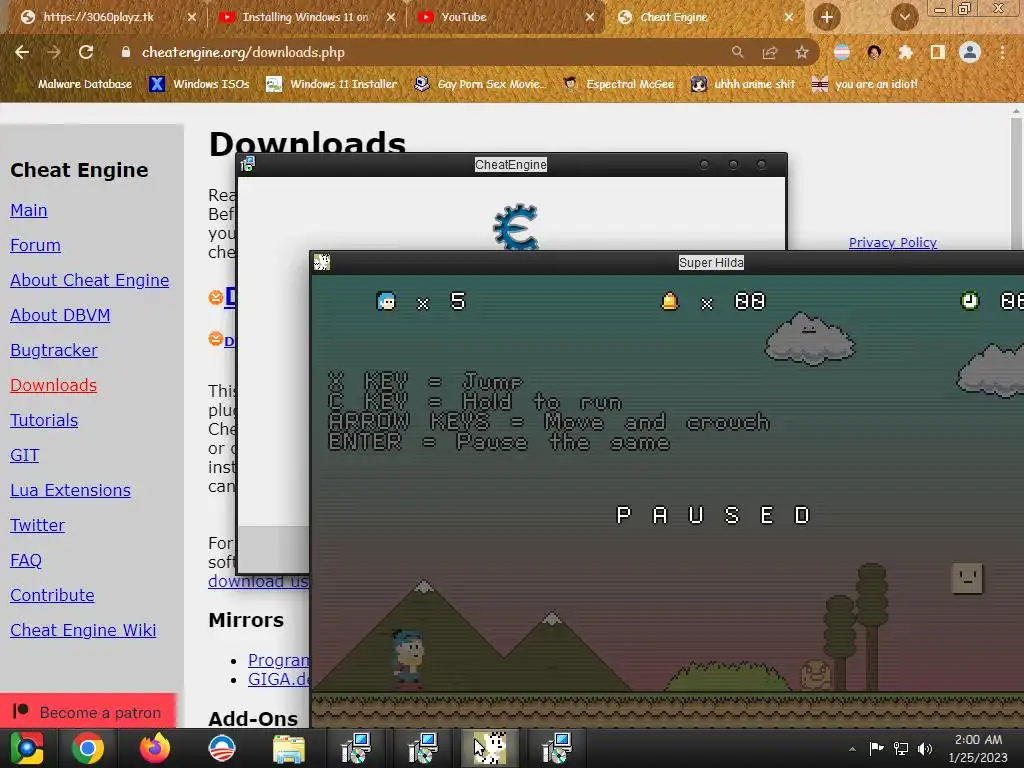1024x768 pixels.
Task: Open the About DBVM link
Action: 60,315
